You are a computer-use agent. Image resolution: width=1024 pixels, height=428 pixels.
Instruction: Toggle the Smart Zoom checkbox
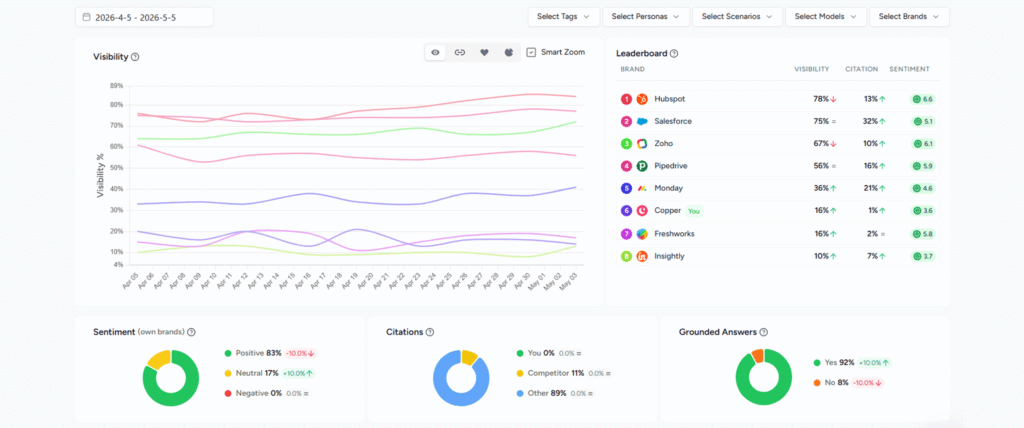coord(531,52)
